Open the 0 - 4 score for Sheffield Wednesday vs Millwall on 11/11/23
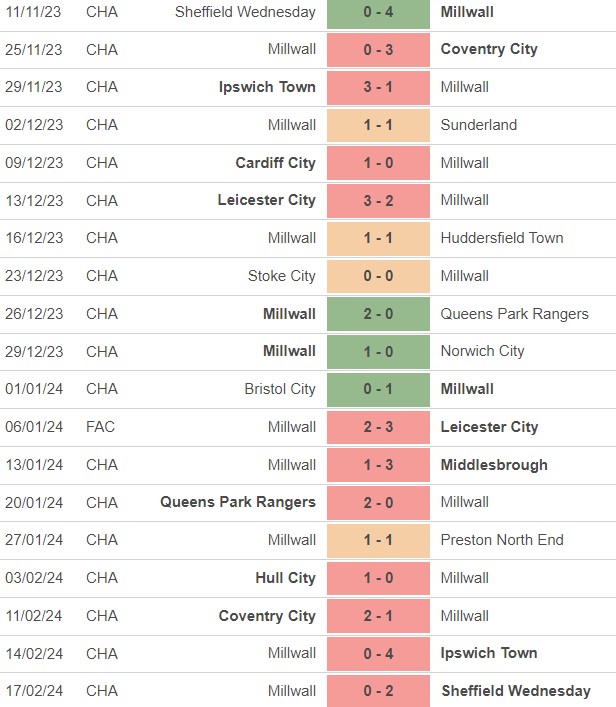 pyautogui.click(x=378, y=12)
